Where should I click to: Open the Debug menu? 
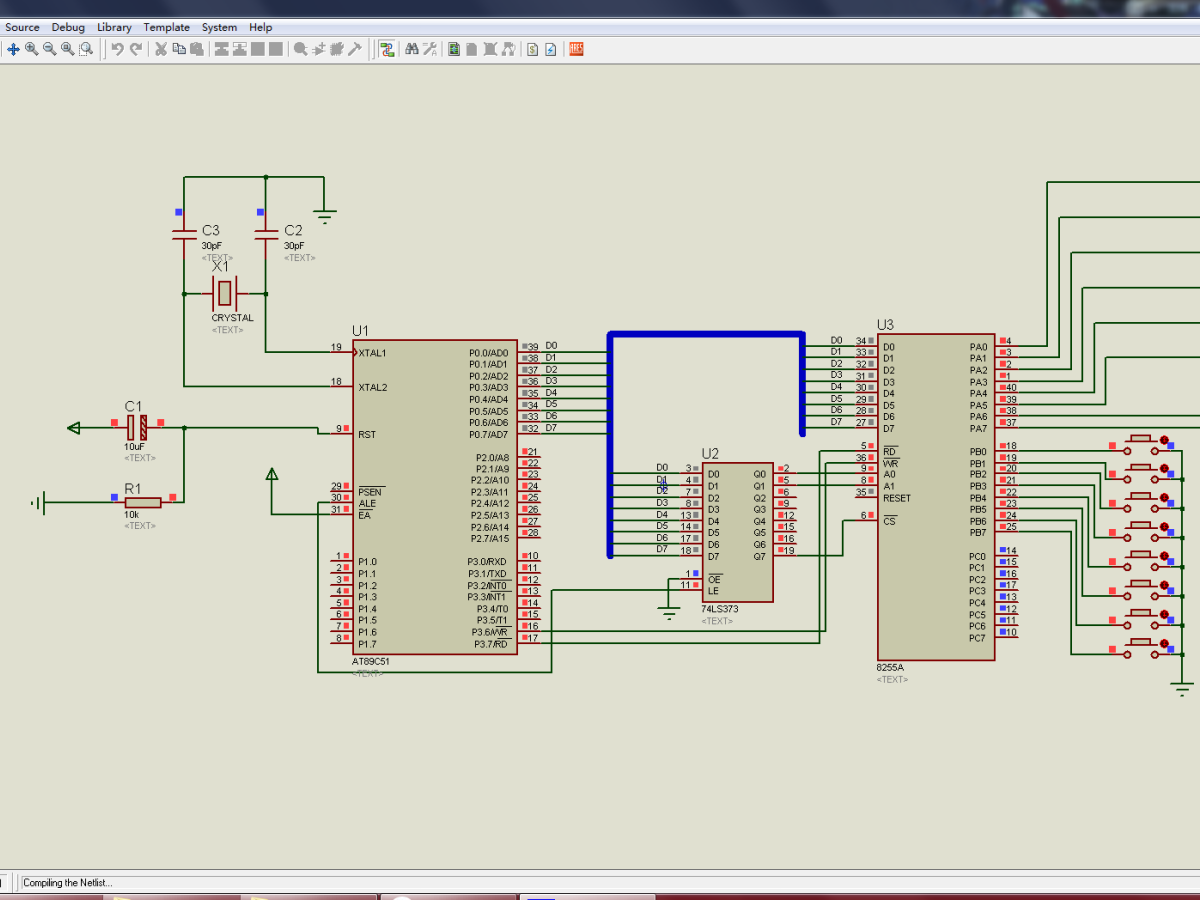pos(68,27)
